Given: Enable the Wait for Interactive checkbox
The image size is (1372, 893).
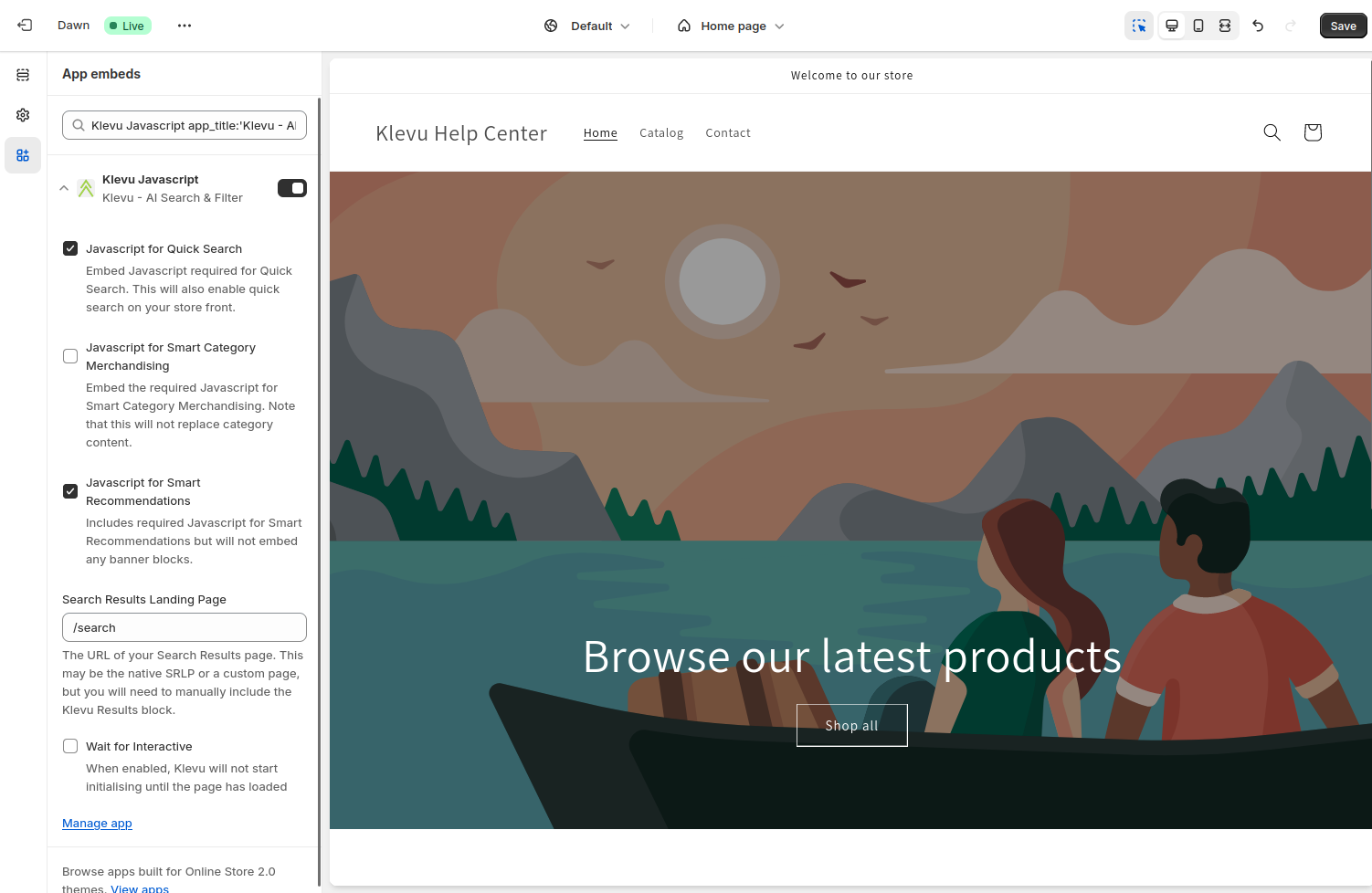Looking at the screenshot, I should pos(70,746).
